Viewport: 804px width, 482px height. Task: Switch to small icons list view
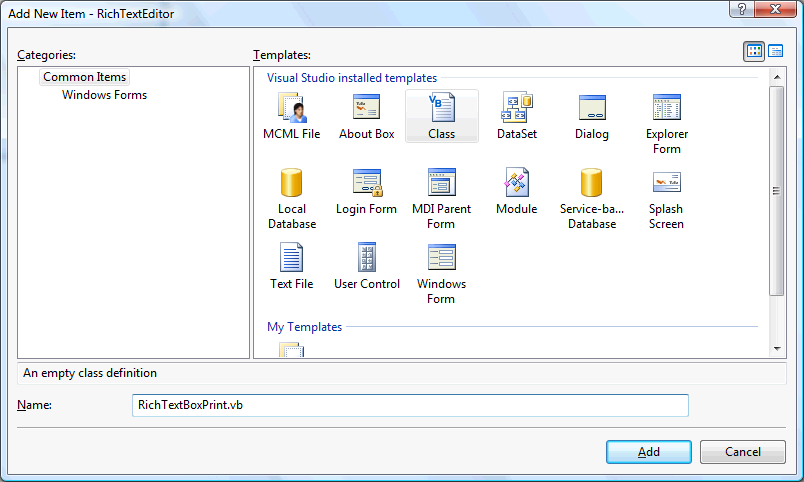[x=775, y=51]
